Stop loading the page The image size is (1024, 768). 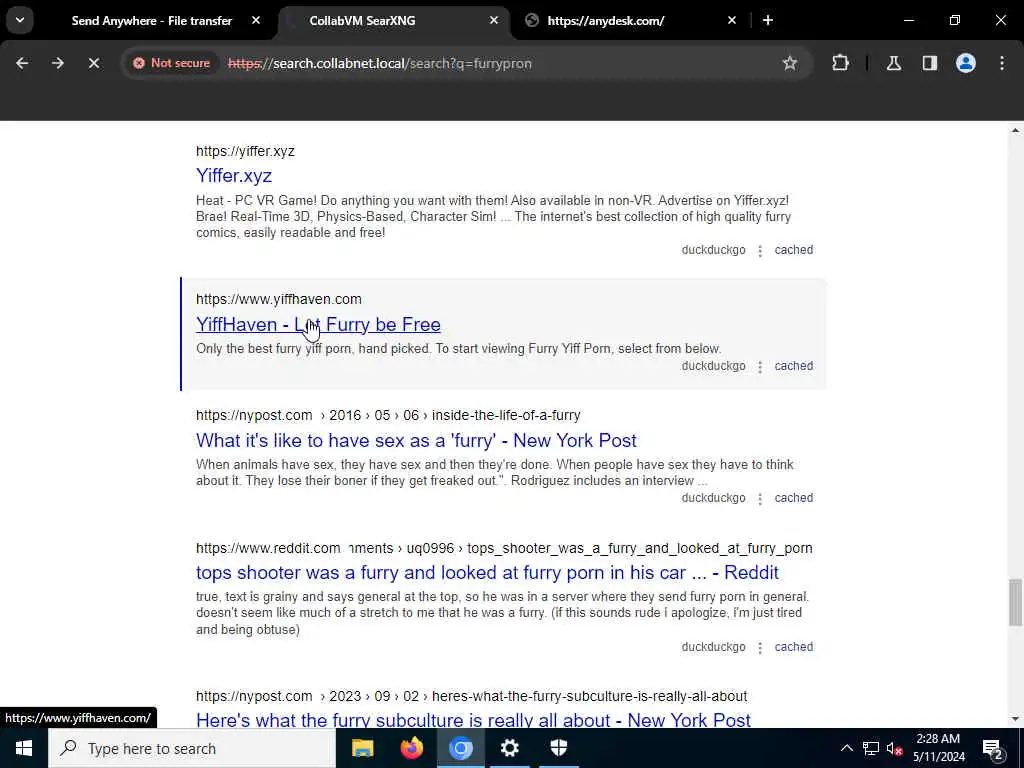(x=93, y=63)
